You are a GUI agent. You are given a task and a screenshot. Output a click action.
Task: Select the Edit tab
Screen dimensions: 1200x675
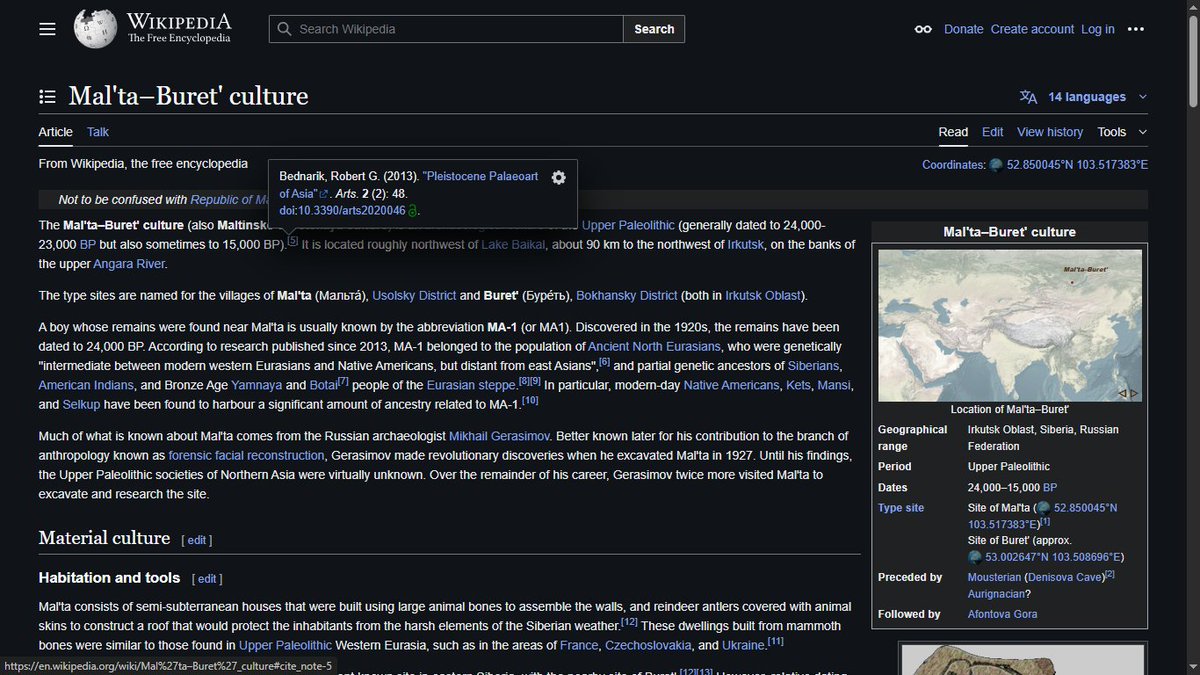[x=992, y=132]
